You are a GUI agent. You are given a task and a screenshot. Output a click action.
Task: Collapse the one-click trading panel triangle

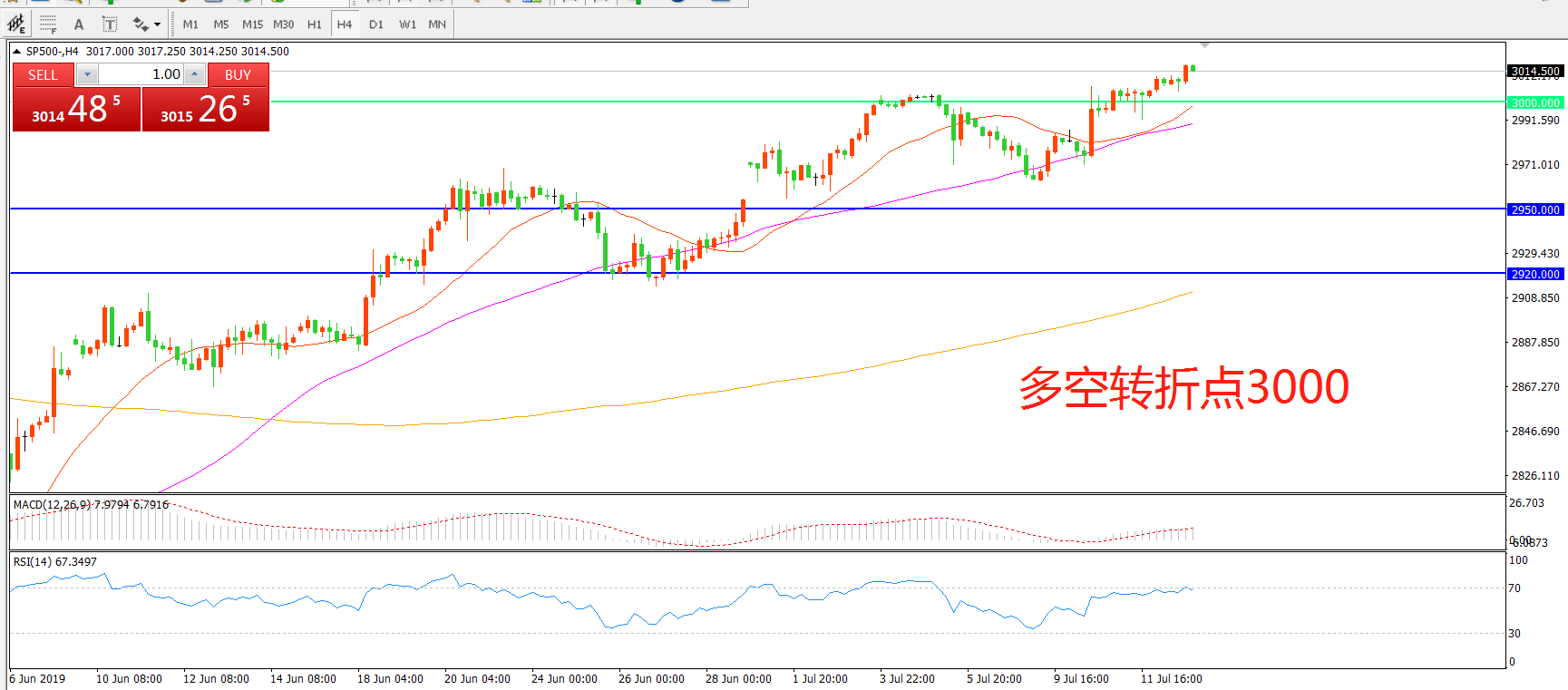16,52
